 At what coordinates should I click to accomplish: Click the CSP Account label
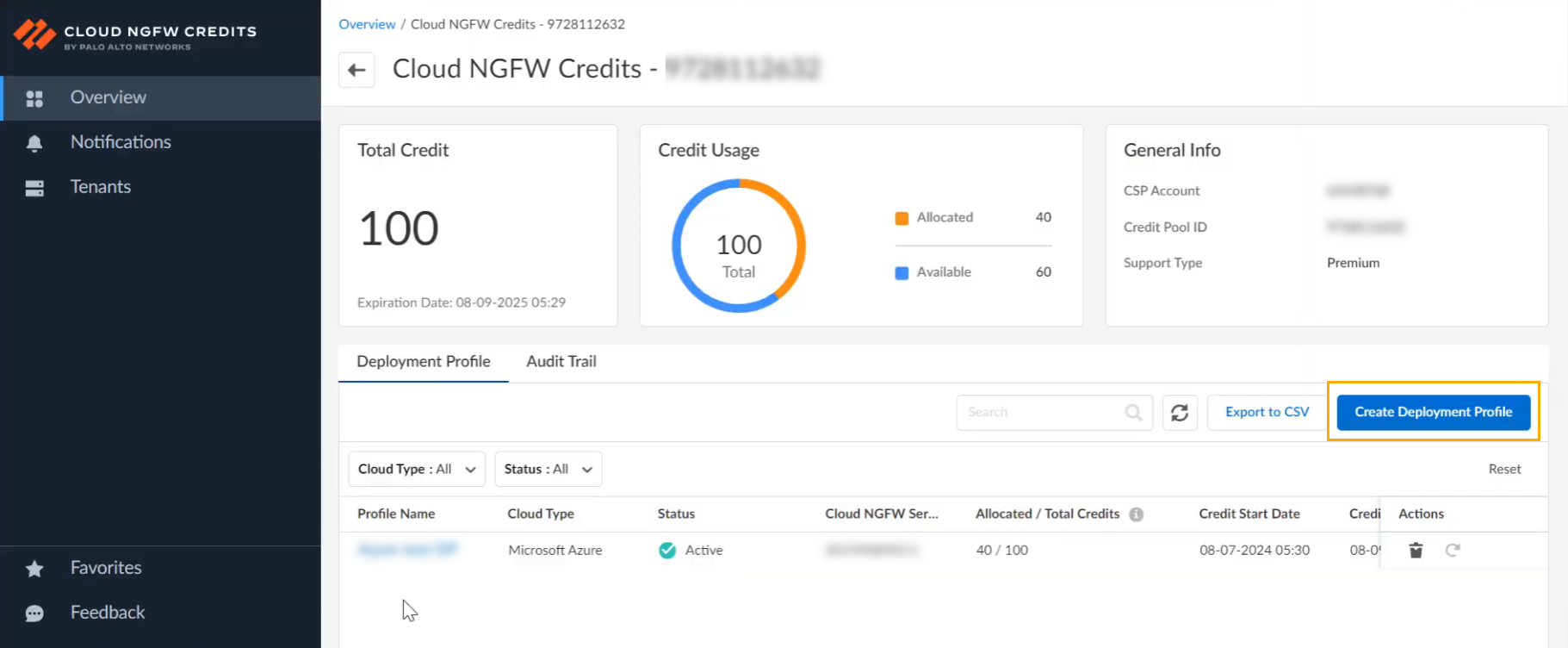coord(1162,190)
